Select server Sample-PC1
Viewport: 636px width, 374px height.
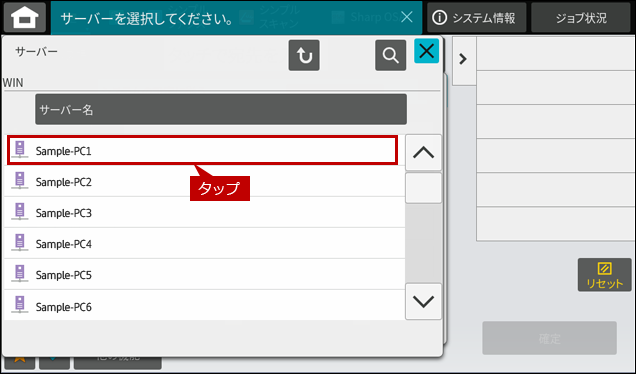202,150
